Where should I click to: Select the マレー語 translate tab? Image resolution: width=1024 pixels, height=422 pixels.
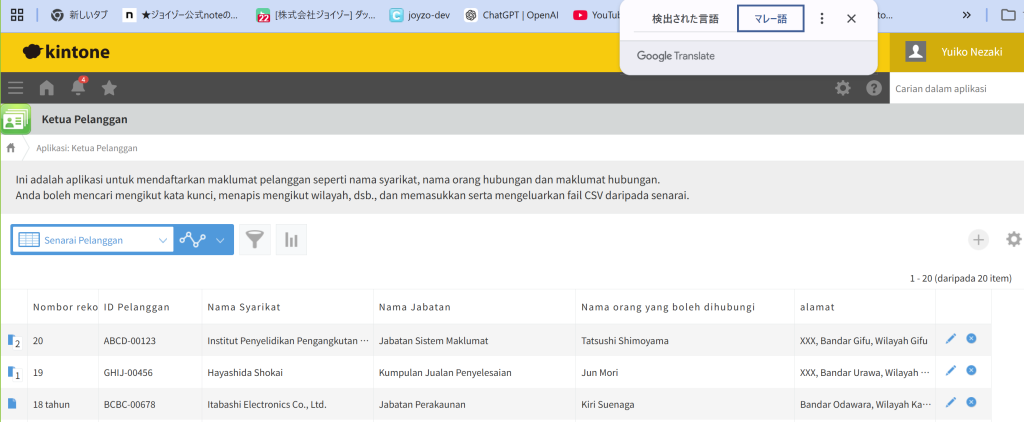pyautogui.click(x=771, y=18)
